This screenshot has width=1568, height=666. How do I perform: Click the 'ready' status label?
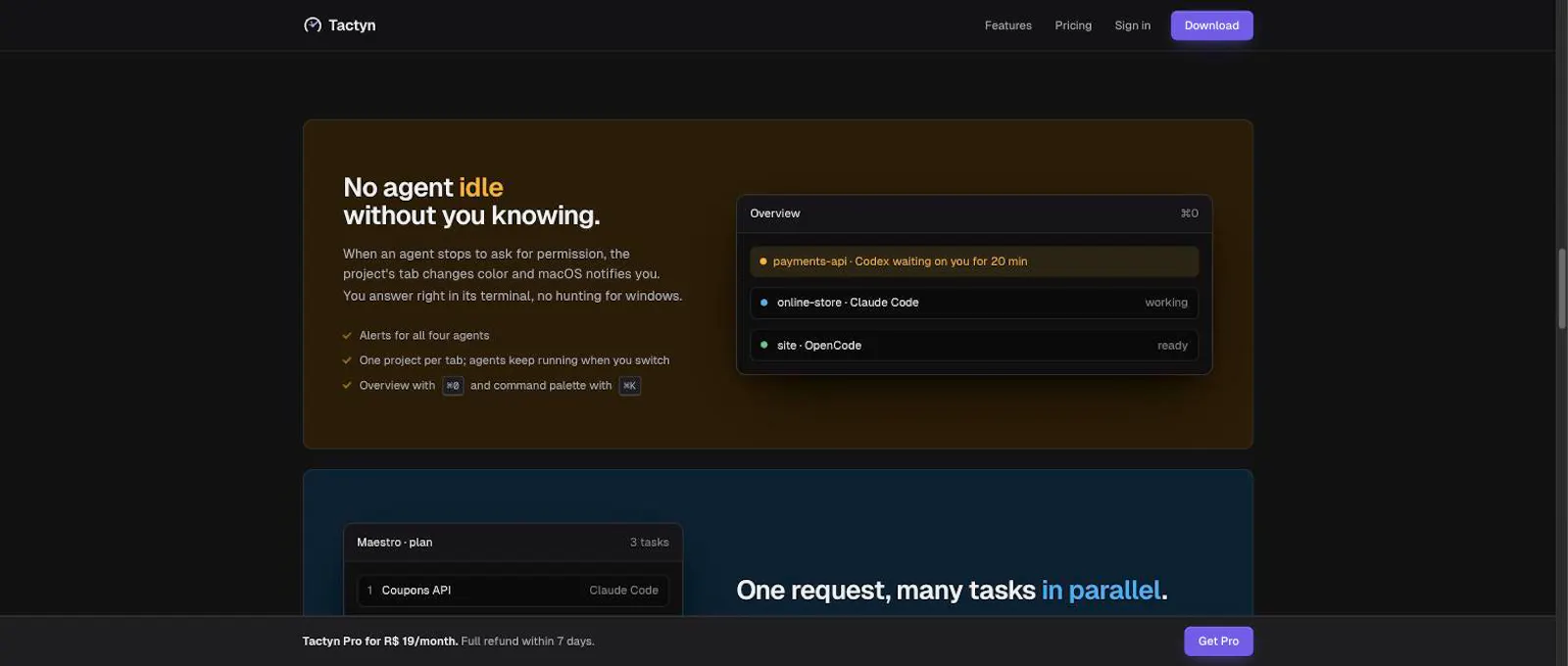(1172, 346)
